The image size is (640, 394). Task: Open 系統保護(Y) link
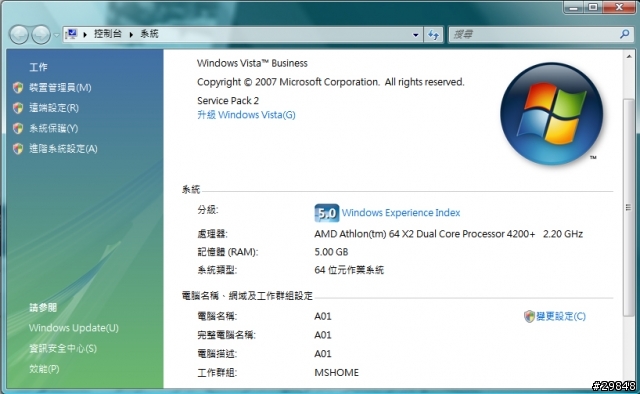coord(53,128)
